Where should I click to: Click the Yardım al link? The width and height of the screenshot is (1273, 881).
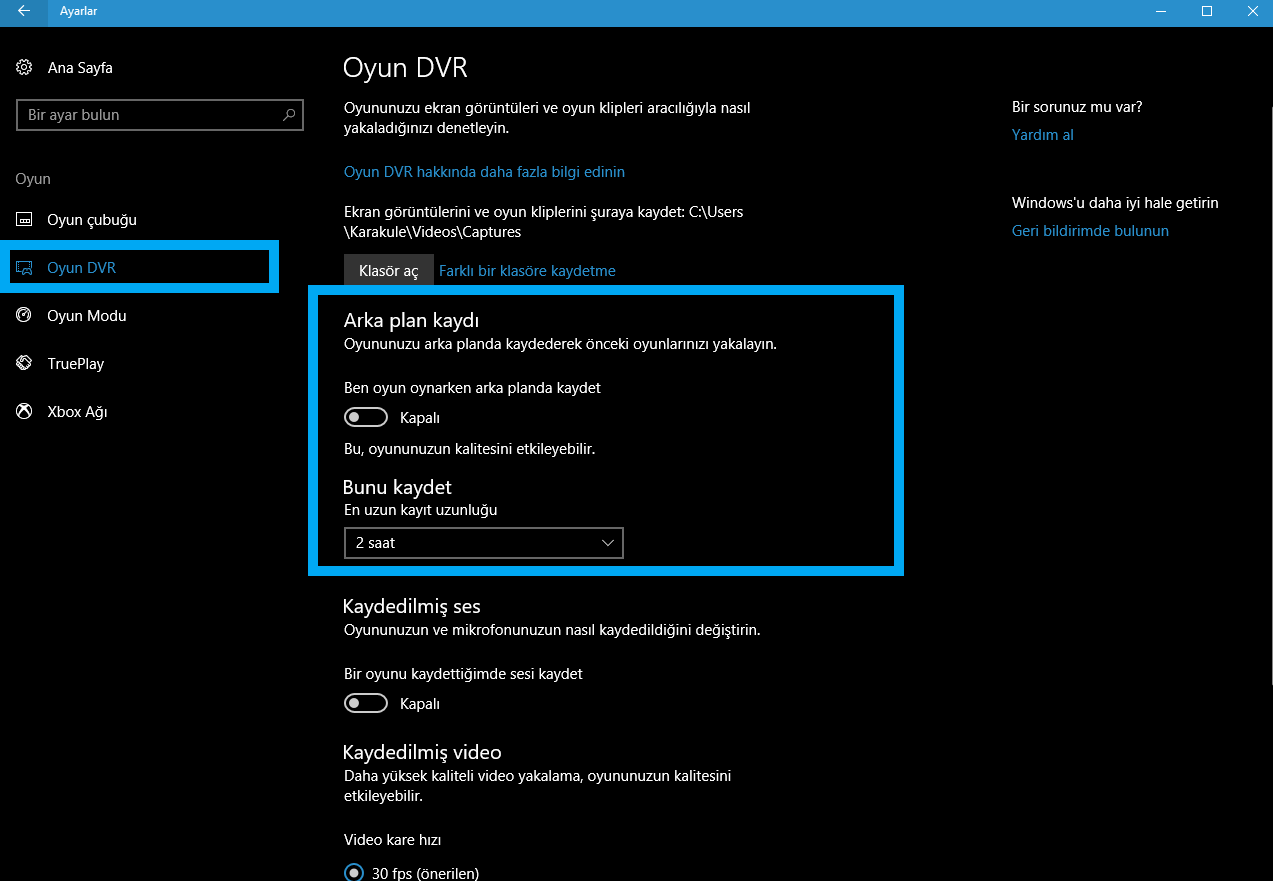[x=1043, y=135]
